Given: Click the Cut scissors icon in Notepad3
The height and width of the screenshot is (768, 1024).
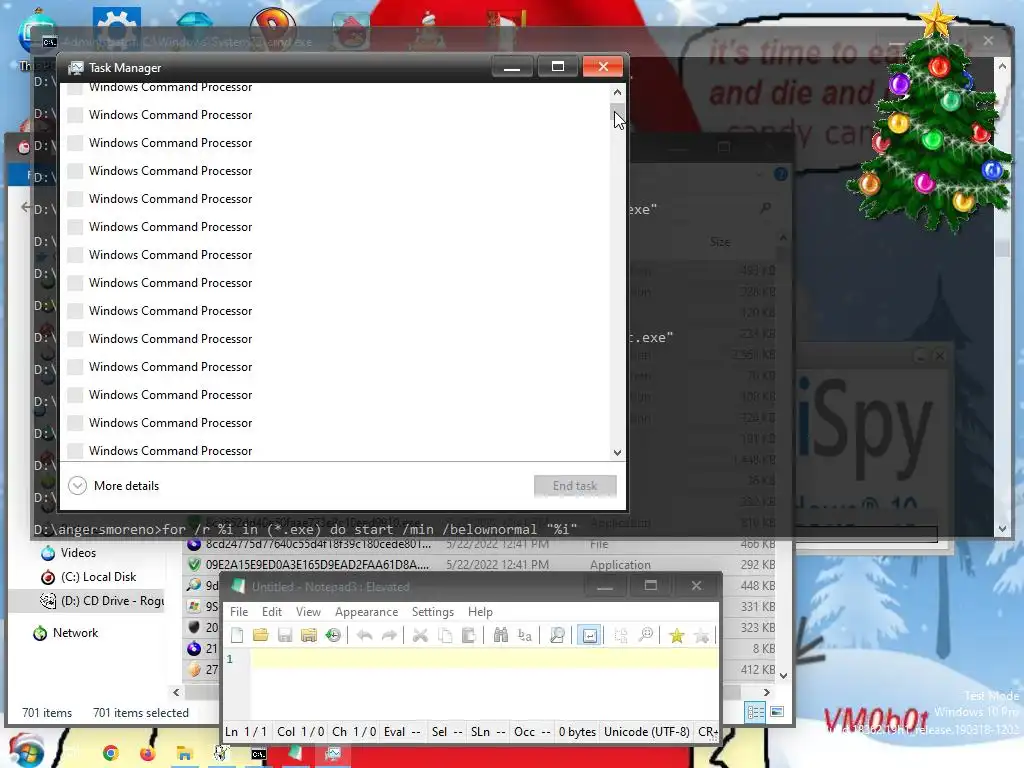Looking at the screenshot, I should (420, 635).
